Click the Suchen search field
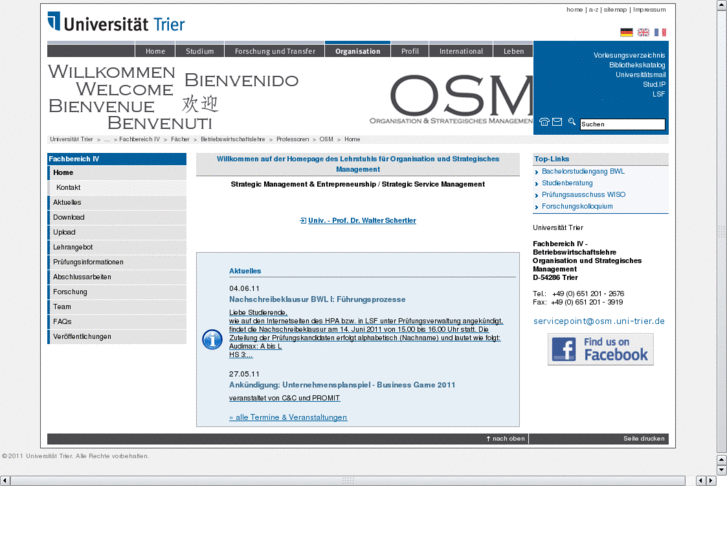 point(622,124)
